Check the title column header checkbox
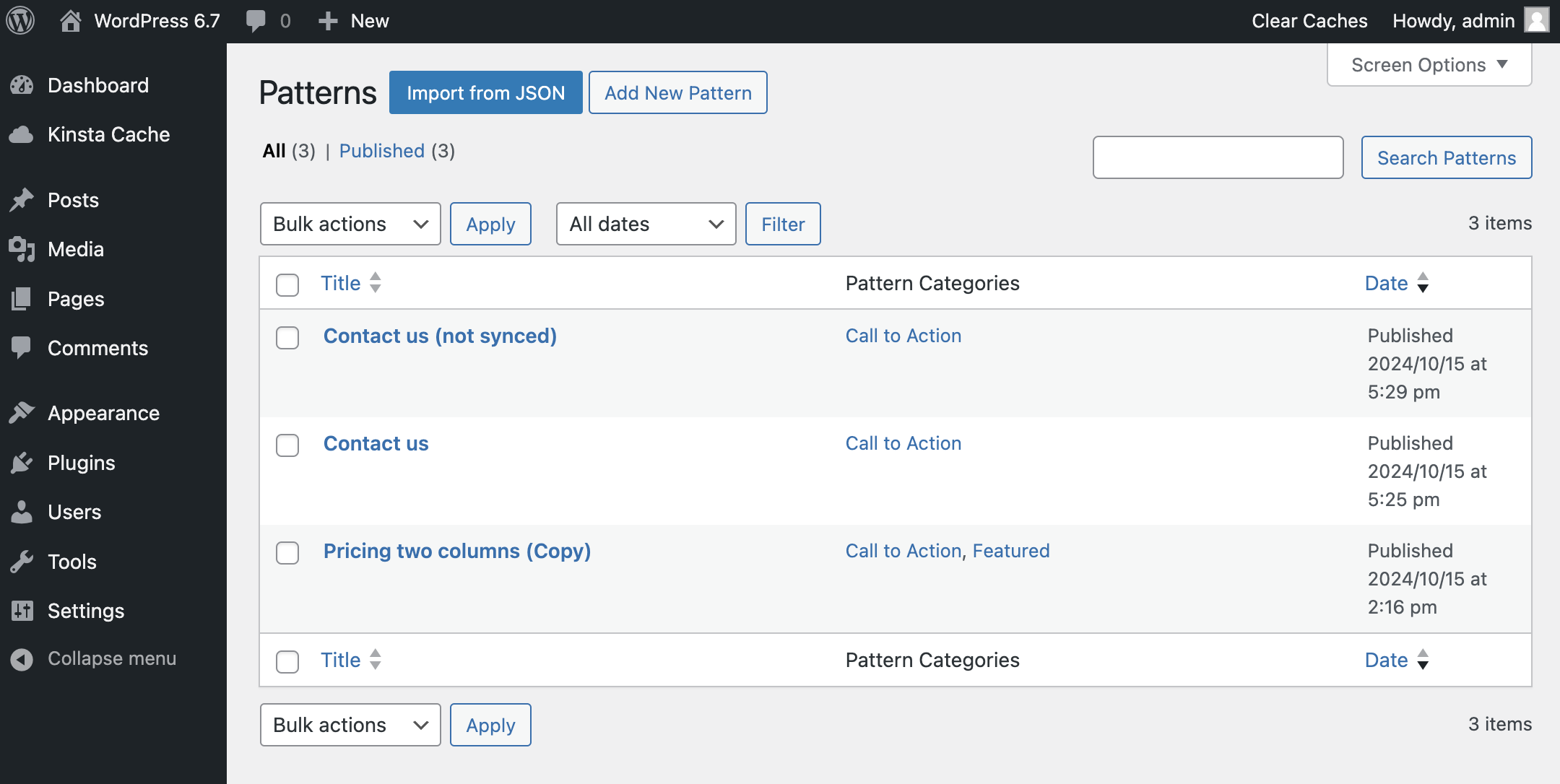 click(x=287, y=284)
